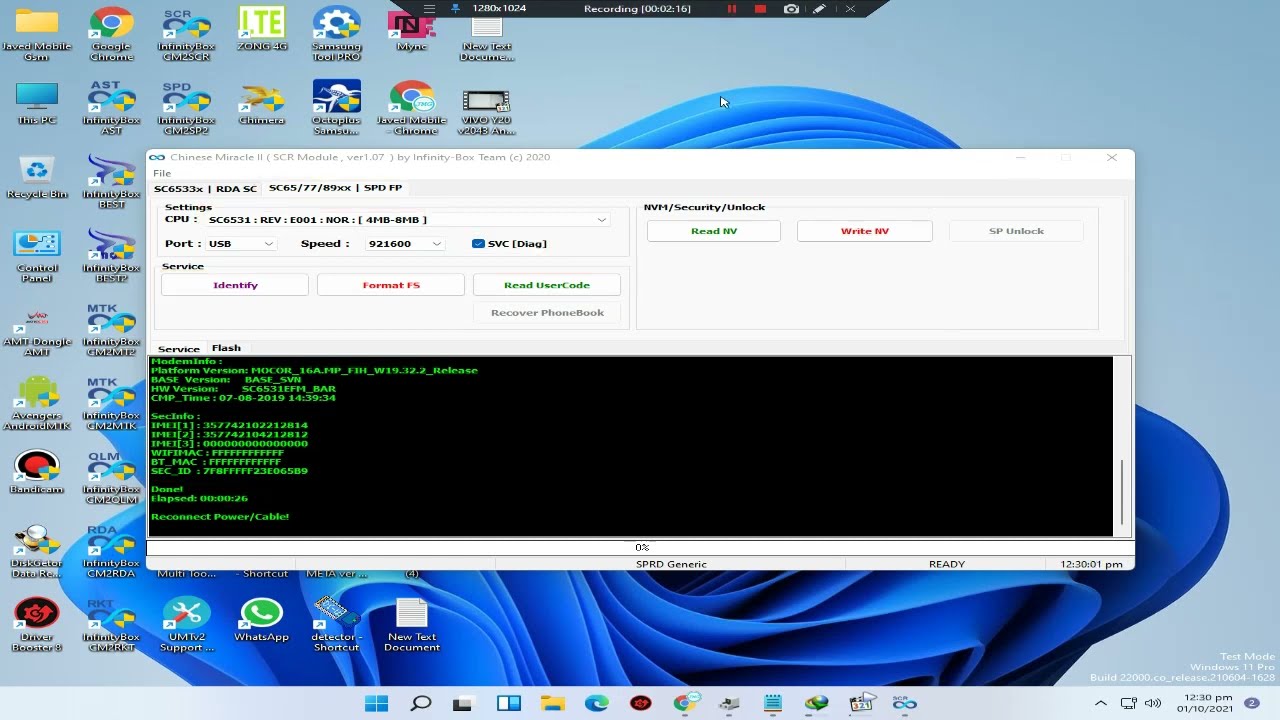Open the recorder hamburger menu

coord(429,9)
